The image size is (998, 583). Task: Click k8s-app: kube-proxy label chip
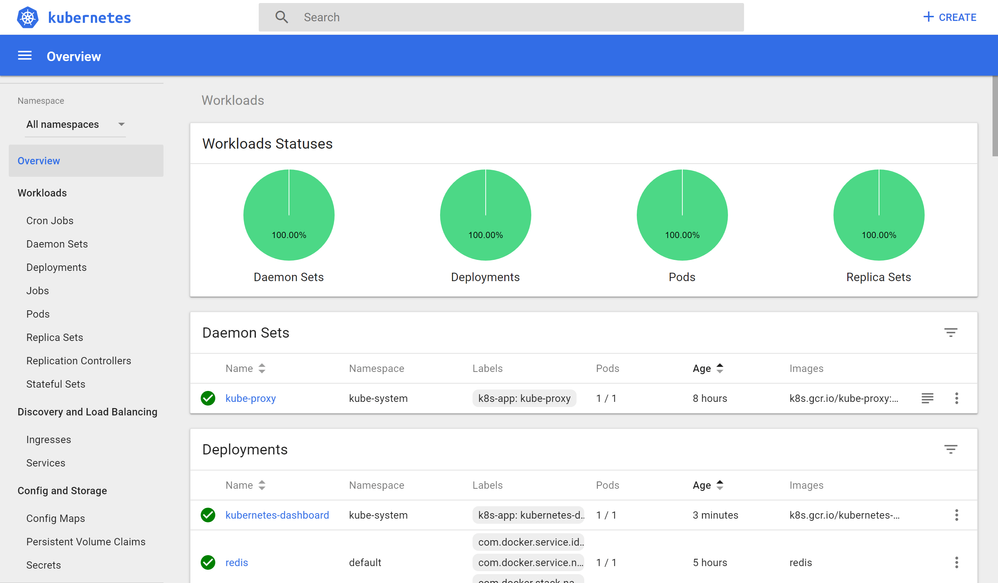point(524,398)
